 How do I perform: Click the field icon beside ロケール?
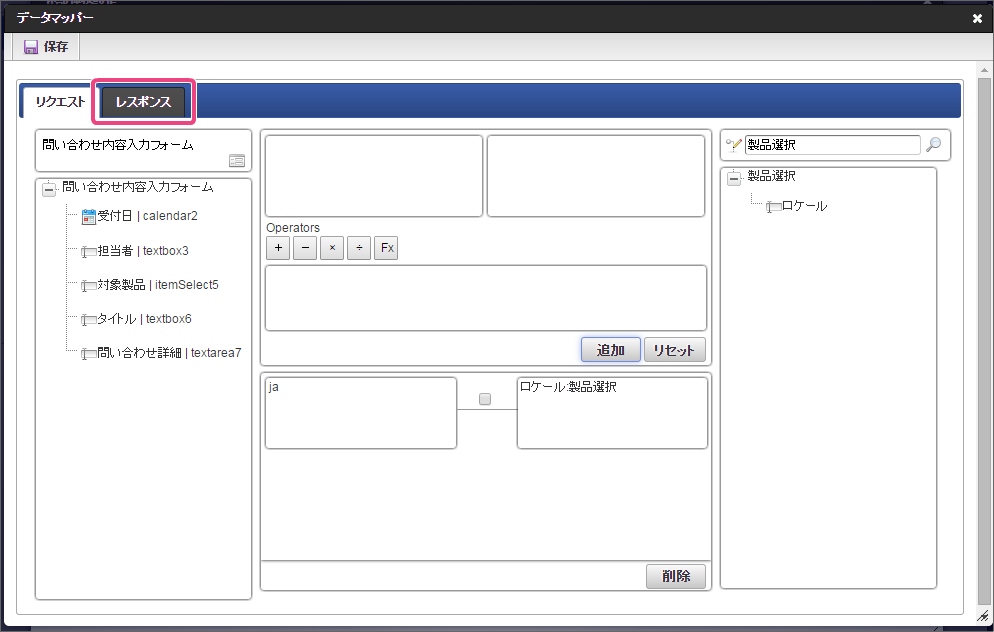773,207
